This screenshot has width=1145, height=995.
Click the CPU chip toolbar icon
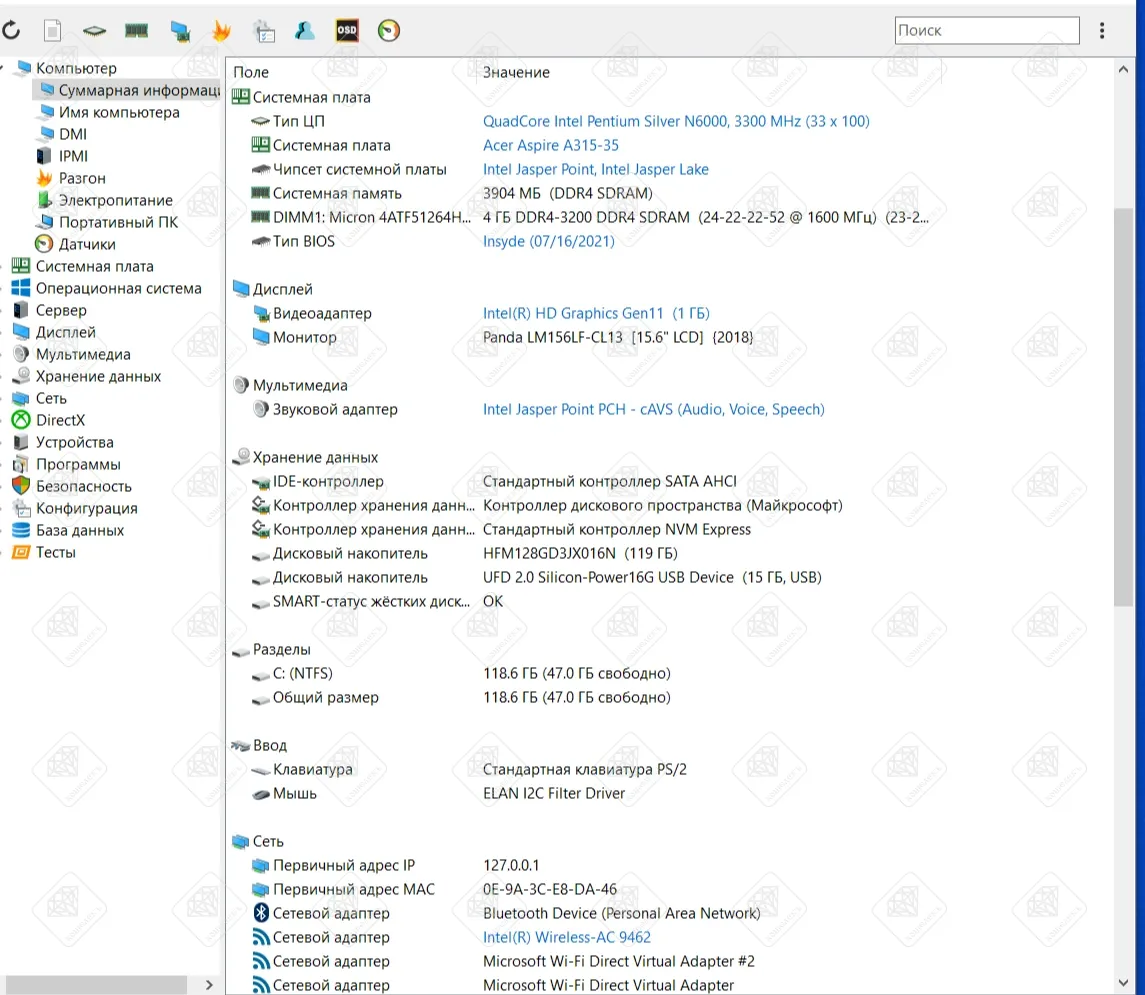(x=94, y=31)
